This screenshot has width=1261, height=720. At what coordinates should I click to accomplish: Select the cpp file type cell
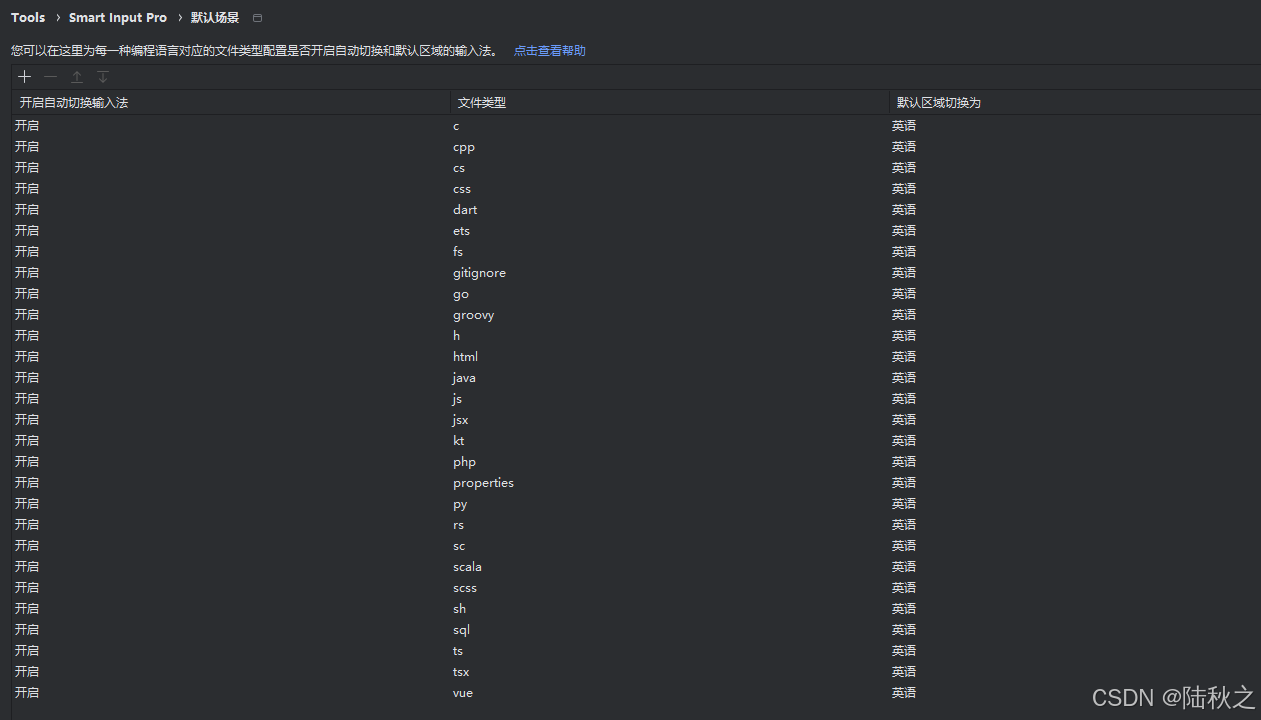coord(464,147)
